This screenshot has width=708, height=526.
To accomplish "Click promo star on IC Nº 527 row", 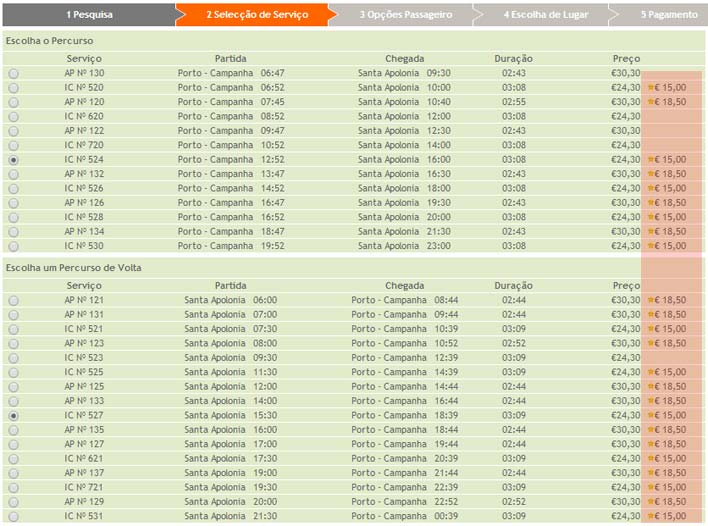I will click(x=652, y=415).
